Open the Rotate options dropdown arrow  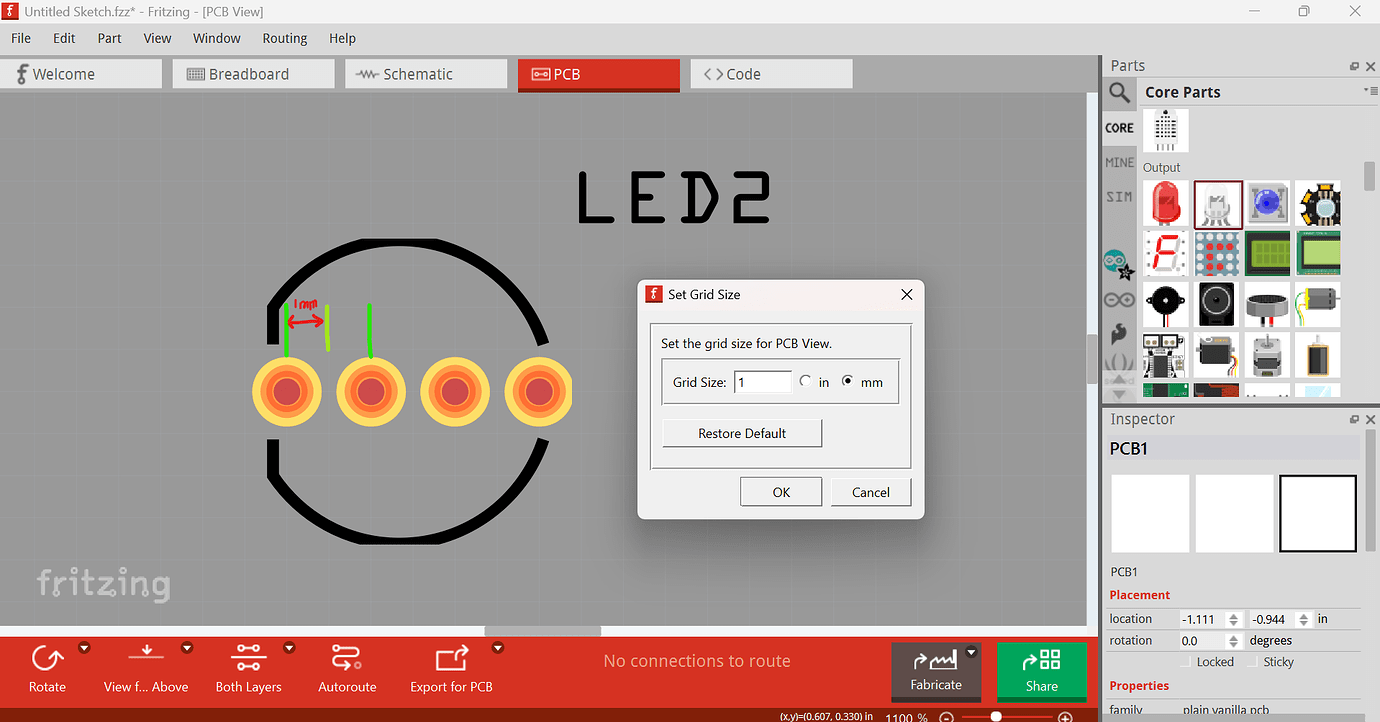[84, 648]
